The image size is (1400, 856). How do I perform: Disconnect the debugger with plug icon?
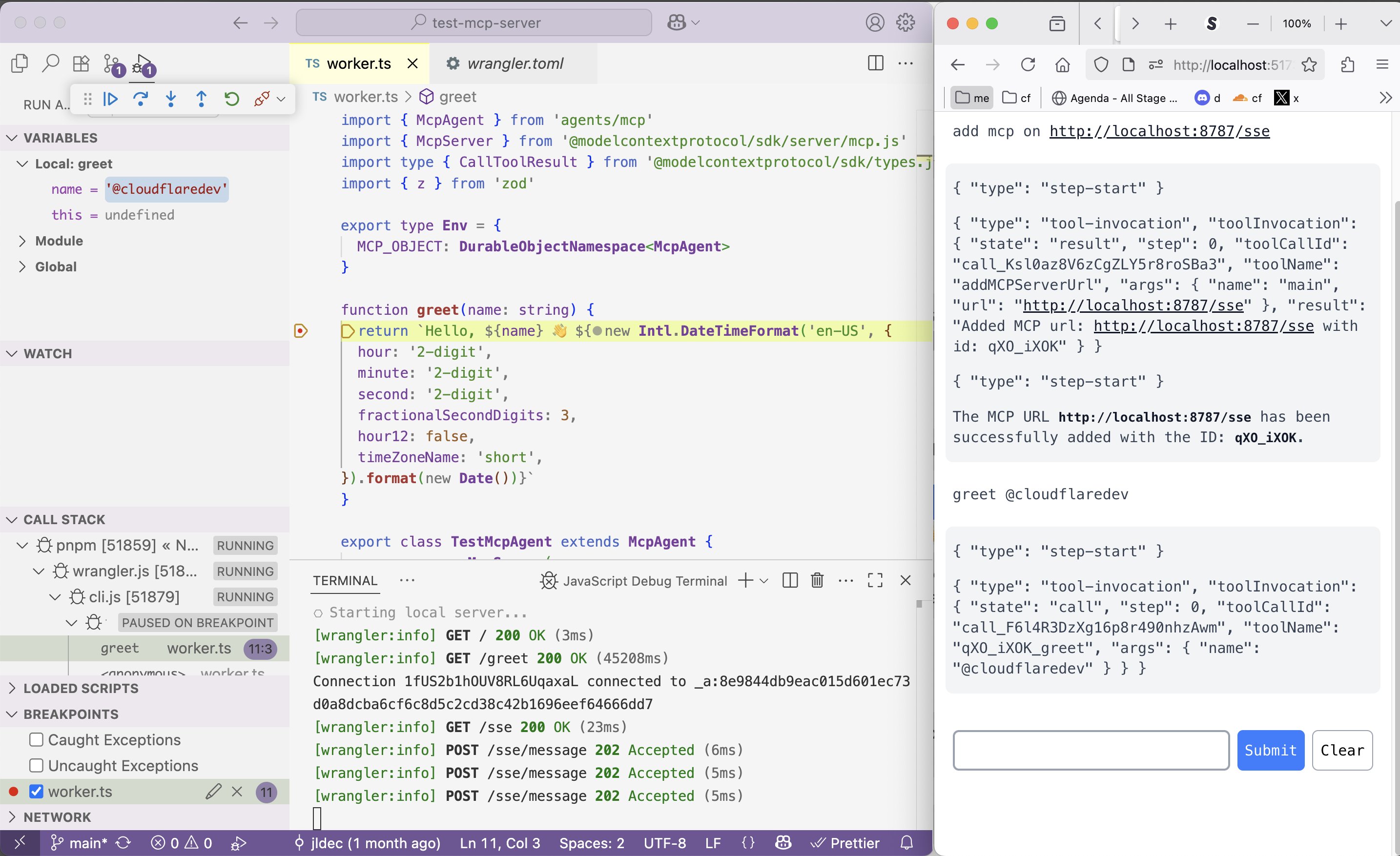point(261,99)
